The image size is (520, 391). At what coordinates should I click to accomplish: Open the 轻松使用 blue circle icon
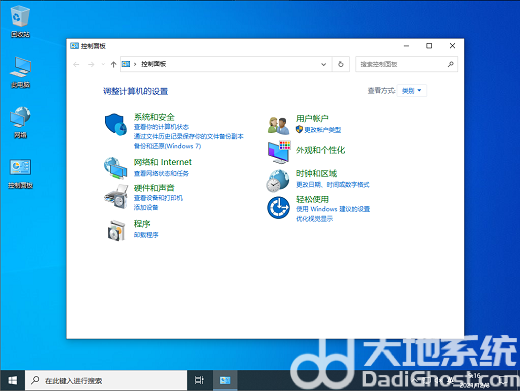click(278, 208)
